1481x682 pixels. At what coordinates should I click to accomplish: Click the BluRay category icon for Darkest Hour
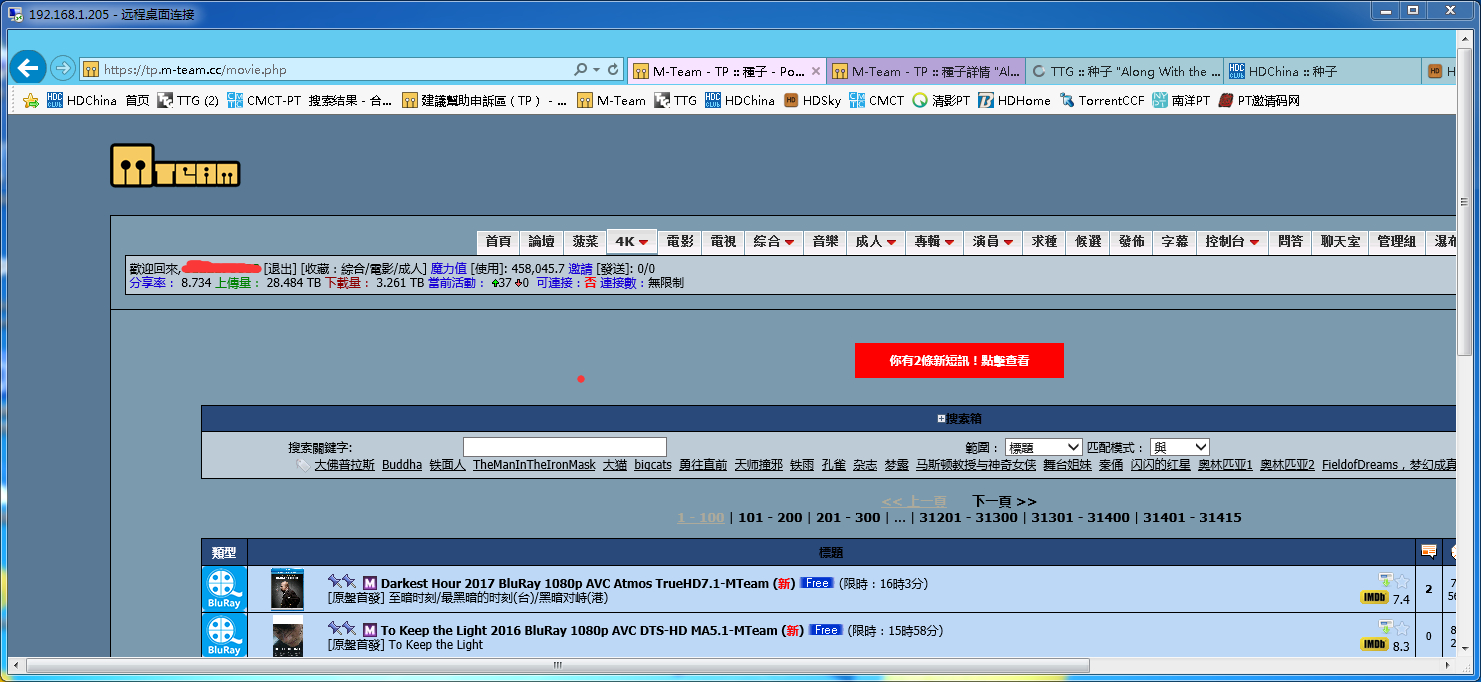pos(224,589)
